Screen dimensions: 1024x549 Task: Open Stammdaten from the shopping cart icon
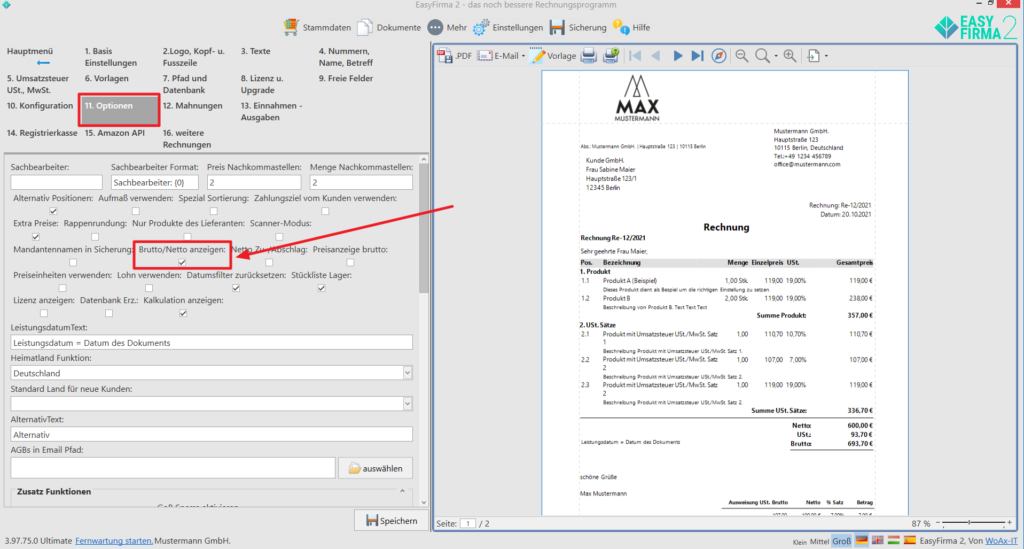point(291,27)
